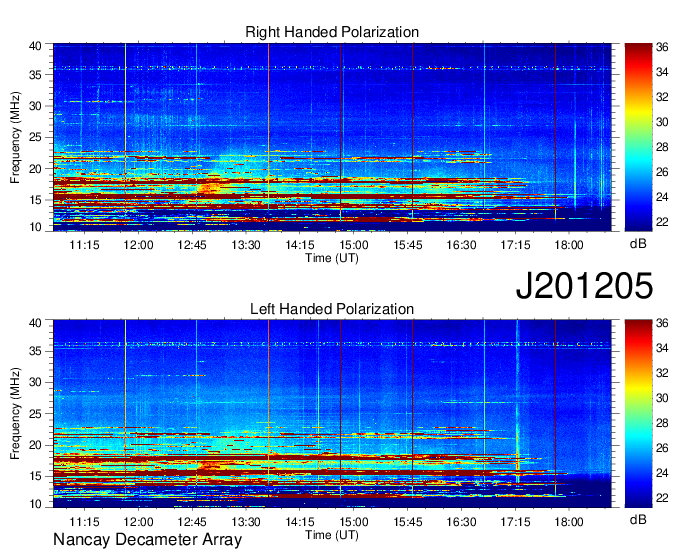Click "15:00" time tick on Right Handed plot
This screenshot has height=552, width=680.
click(x=353, y=245)
